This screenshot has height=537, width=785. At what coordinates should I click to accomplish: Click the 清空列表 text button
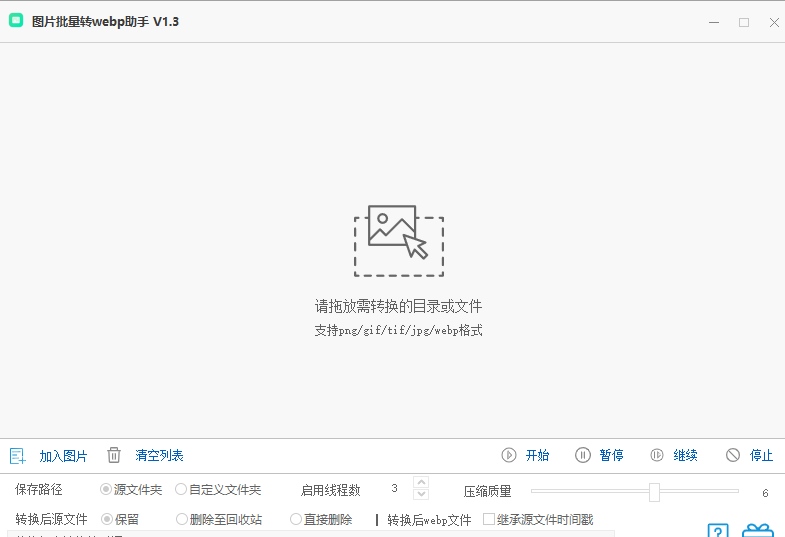tap(159, 456)
